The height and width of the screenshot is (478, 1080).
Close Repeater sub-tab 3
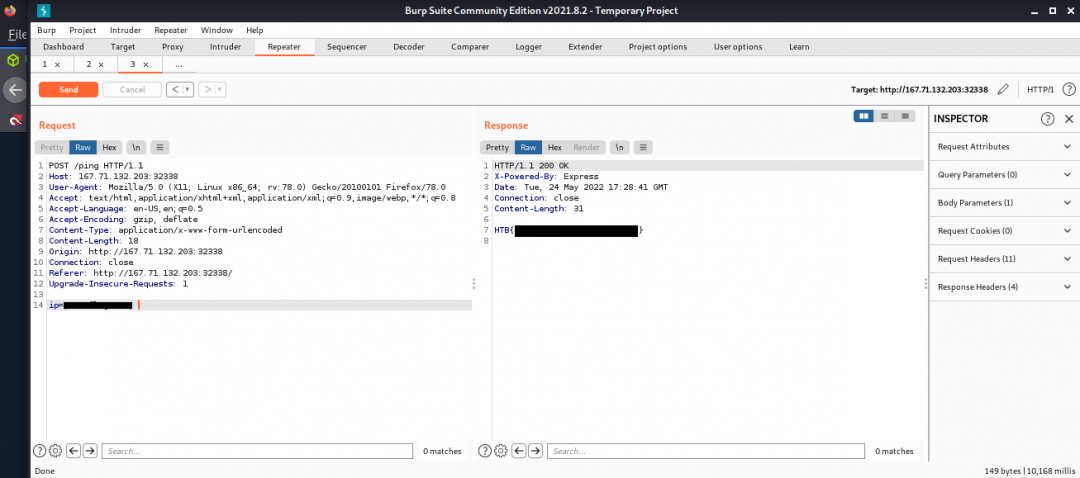click(x=145, y=64)
